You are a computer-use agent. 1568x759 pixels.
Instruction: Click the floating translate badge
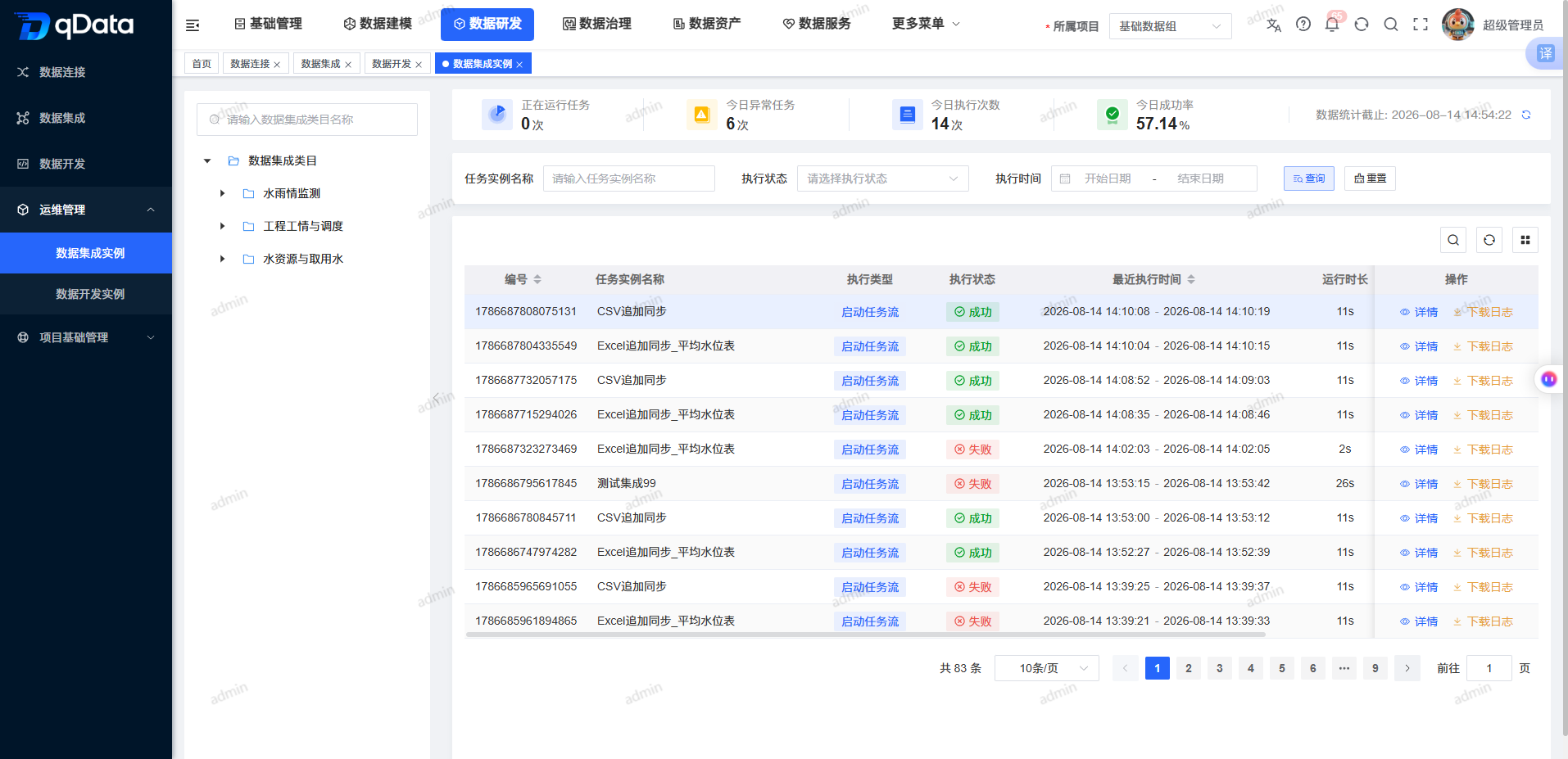[x=1545, y=54]
